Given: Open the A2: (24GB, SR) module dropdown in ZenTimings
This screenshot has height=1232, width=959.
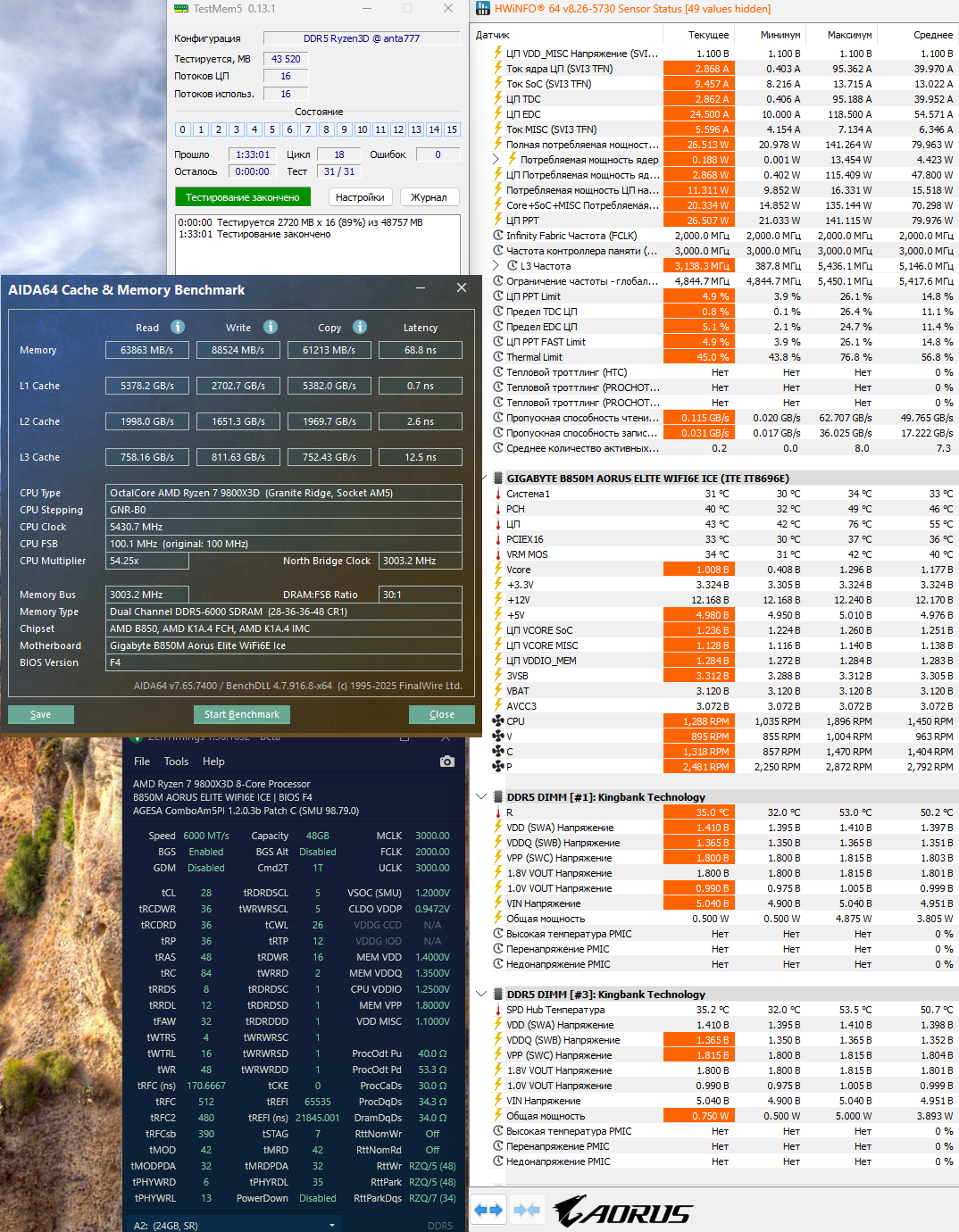Looking at the screenshot, I should (236, 1225).
